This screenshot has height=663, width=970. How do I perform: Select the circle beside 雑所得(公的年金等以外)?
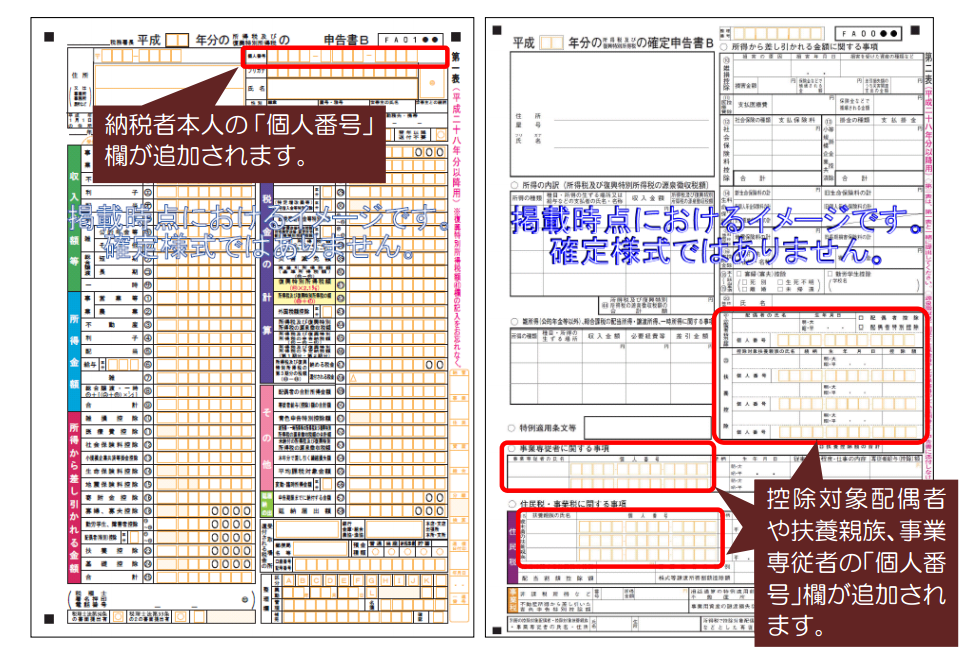514,322
